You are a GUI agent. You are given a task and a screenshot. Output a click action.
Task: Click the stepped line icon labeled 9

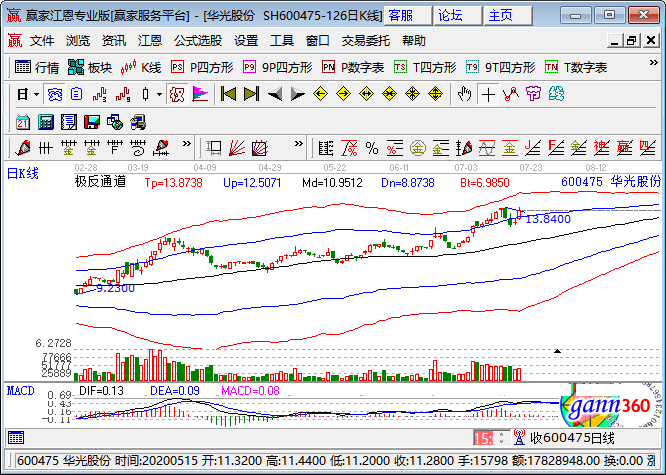tap(122, 94)
